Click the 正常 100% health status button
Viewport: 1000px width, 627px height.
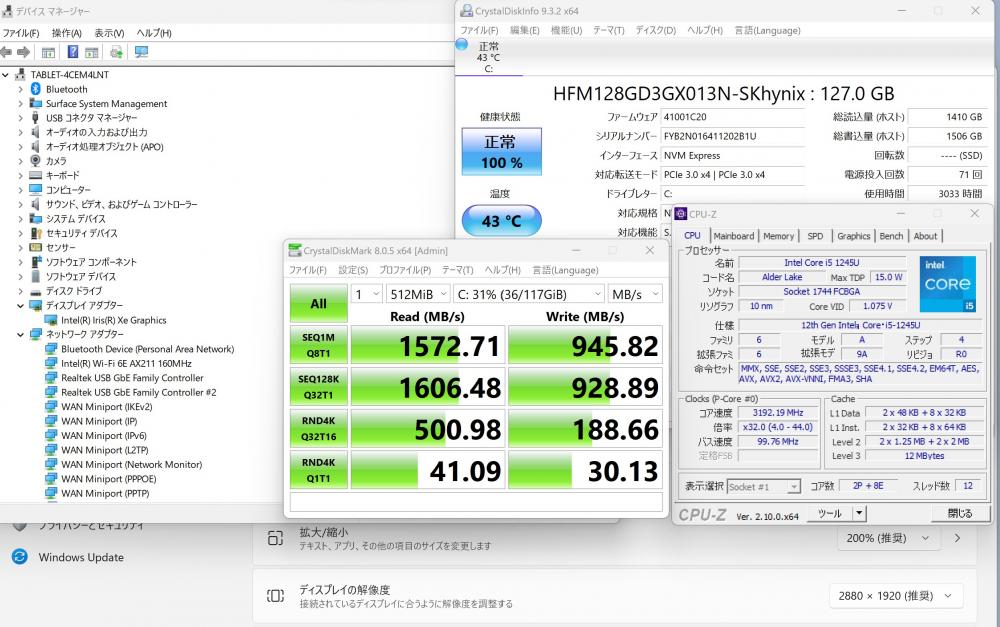point(502,152)
